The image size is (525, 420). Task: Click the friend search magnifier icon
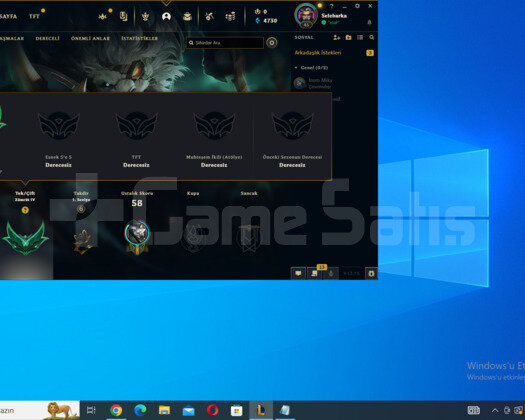tap(372, 38)
